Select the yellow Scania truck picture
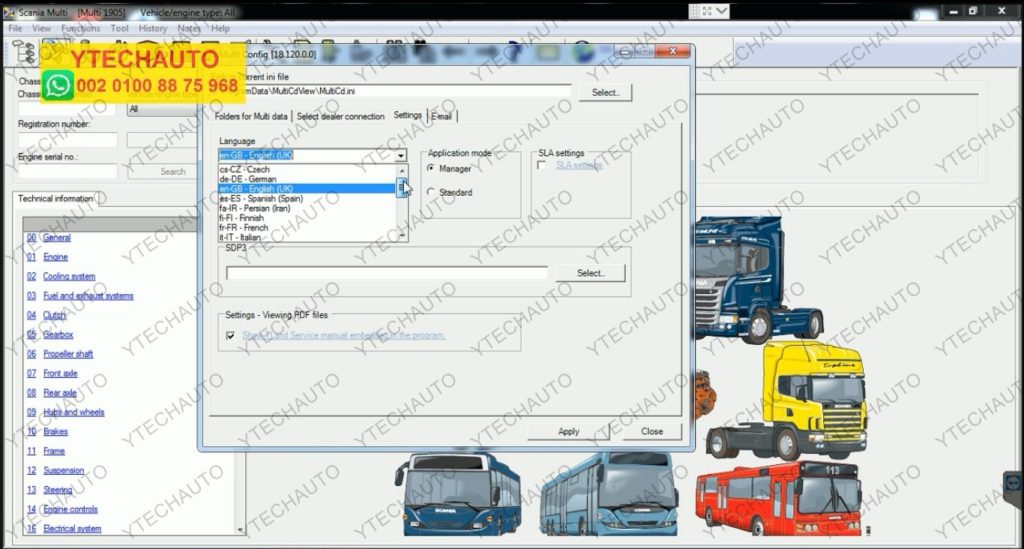Viewport: 1024px width, 549px height. click(785, 398)
